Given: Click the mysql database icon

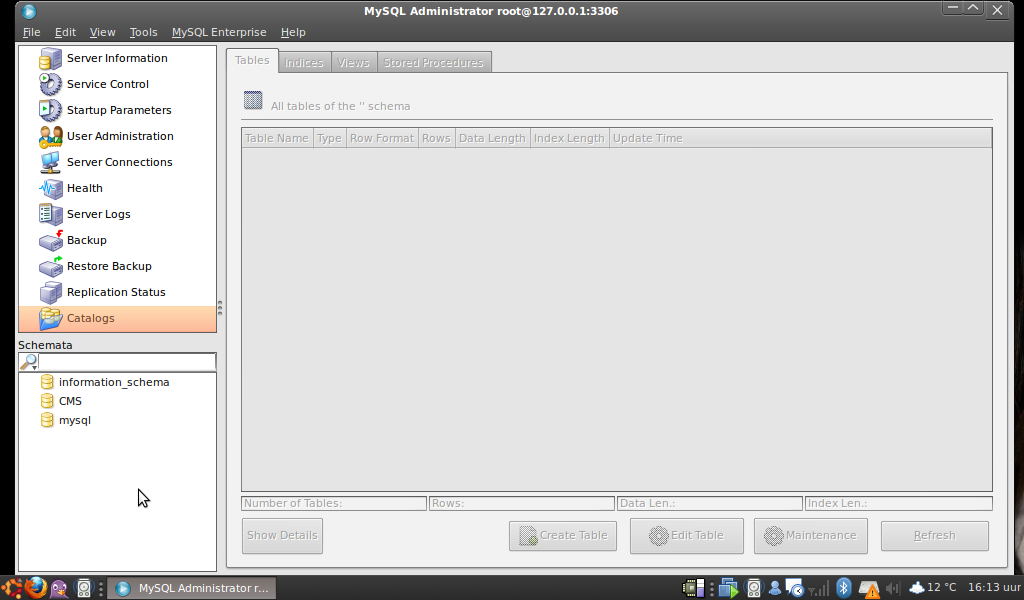Looking at the screenshot, I should pyautogui.click(x=47, y=420).
